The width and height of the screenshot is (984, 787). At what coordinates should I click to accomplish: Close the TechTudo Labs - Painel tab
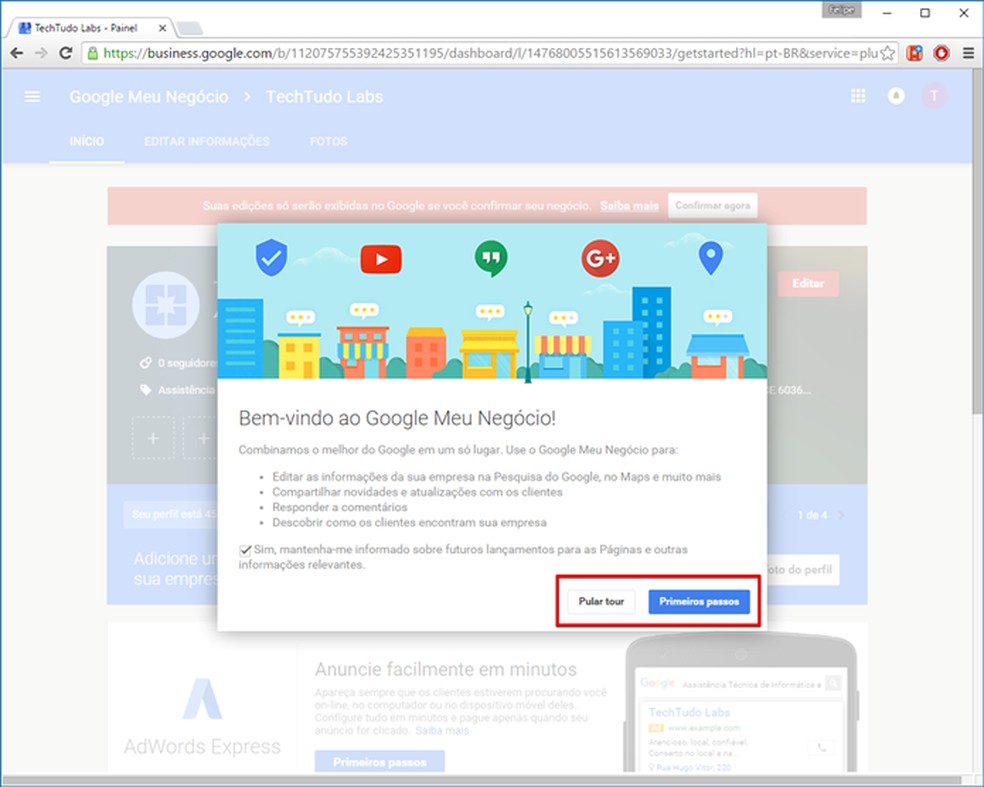click(x=162, y=28)
